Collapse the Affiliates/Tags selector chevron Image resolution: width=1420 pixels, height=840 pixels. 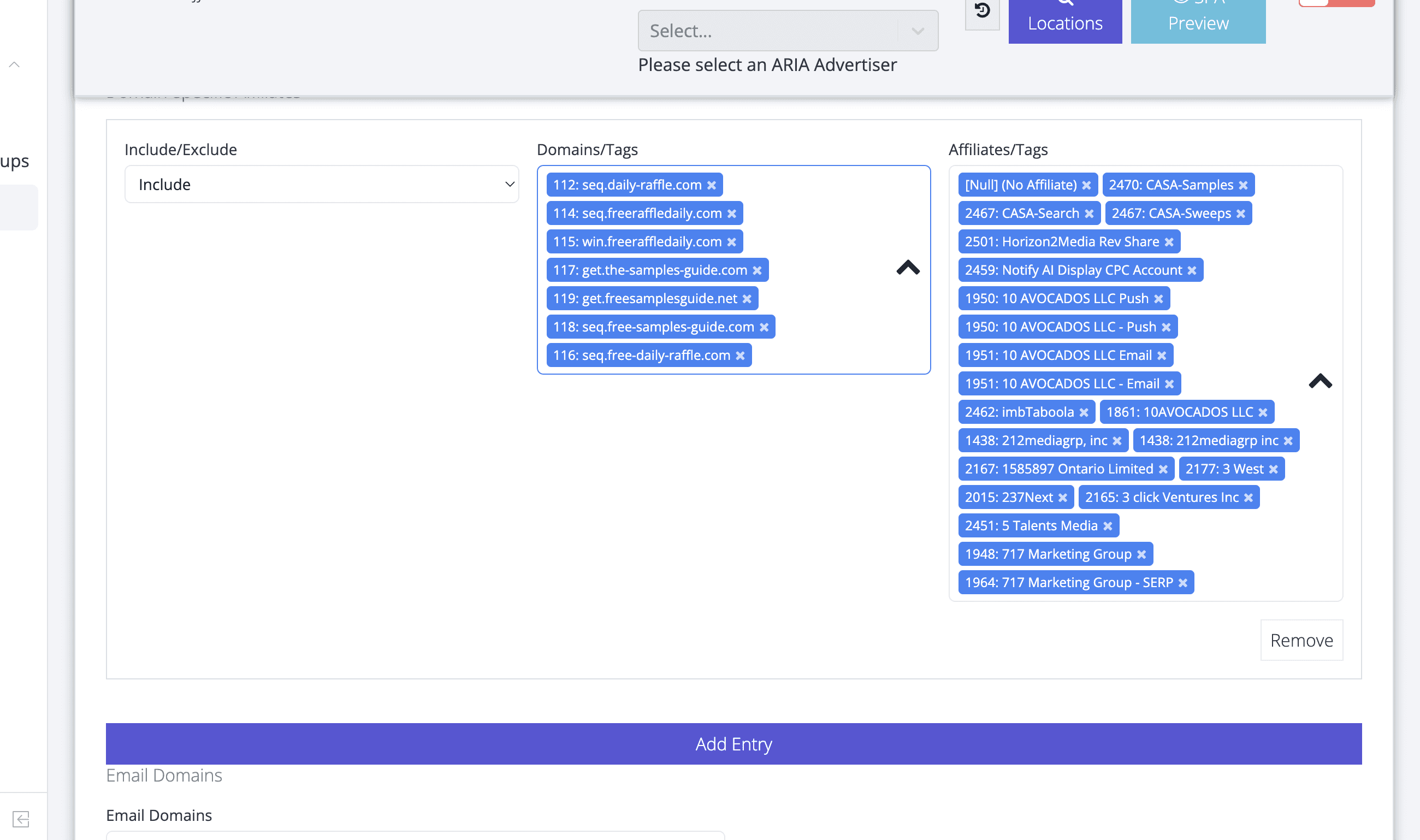pos(1321,382)
